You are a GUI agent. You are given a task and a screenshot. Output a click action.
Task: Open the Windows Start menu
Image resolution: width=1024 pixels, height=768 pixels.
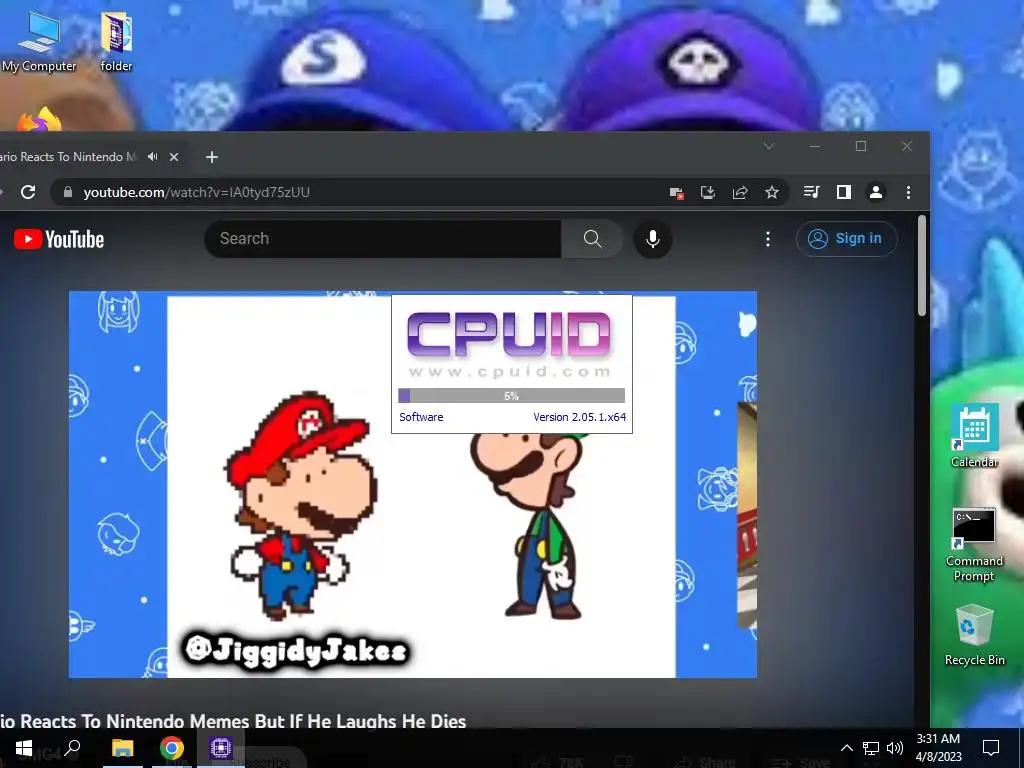click(24, 748)
